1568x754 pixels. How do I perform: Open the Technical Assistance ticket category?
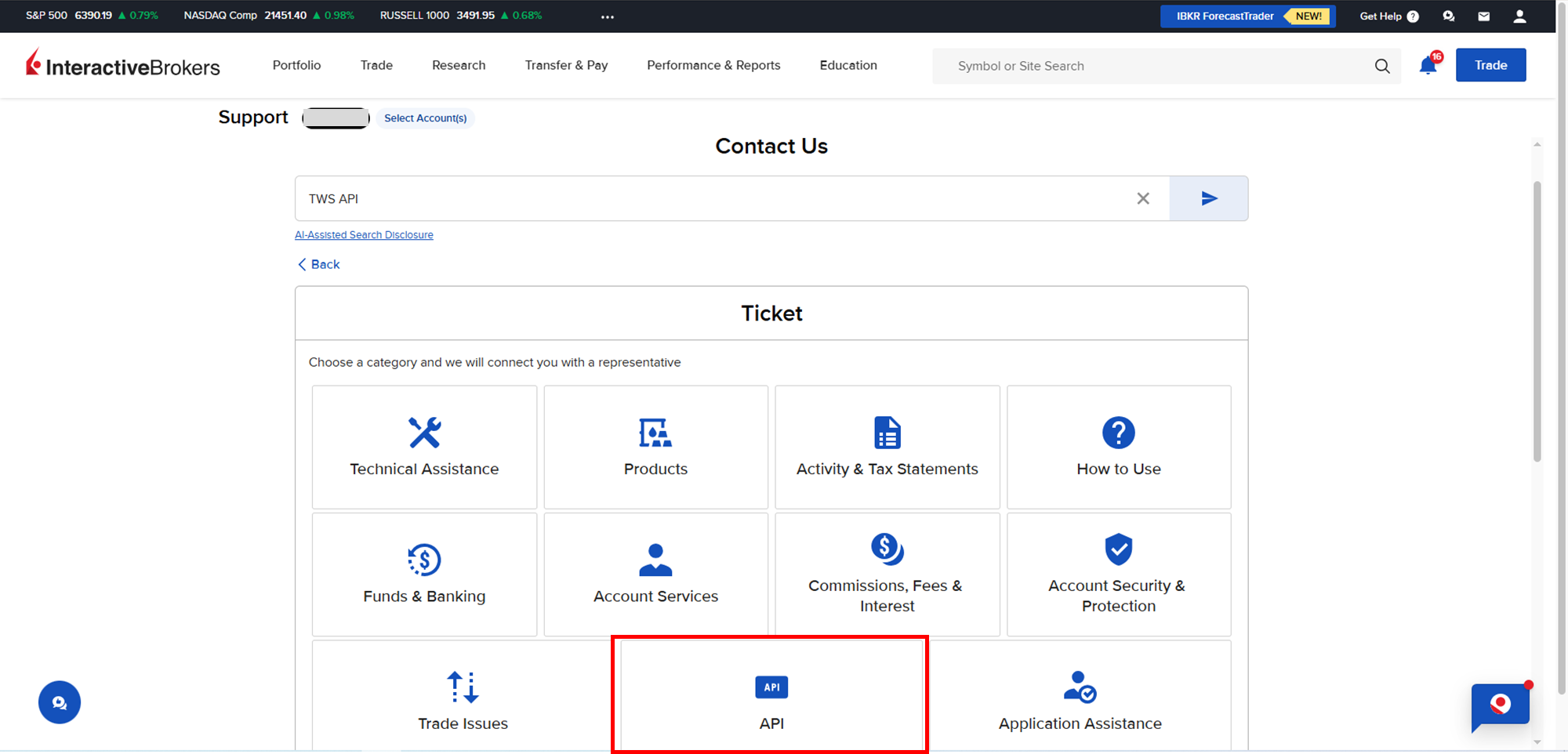click(x=424, y=447)
